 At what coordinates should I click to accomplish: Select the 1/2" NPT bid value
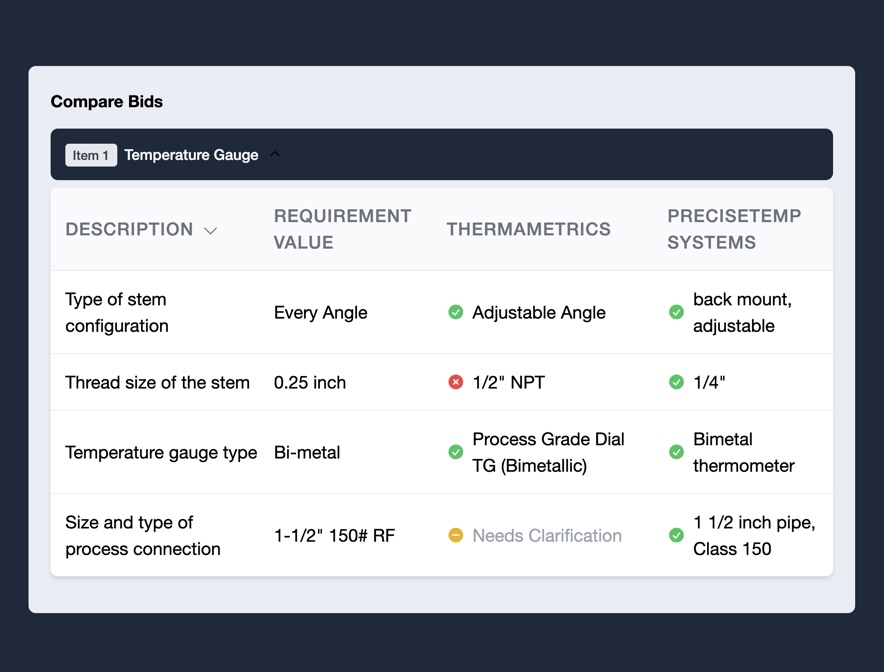coord(509,383)
